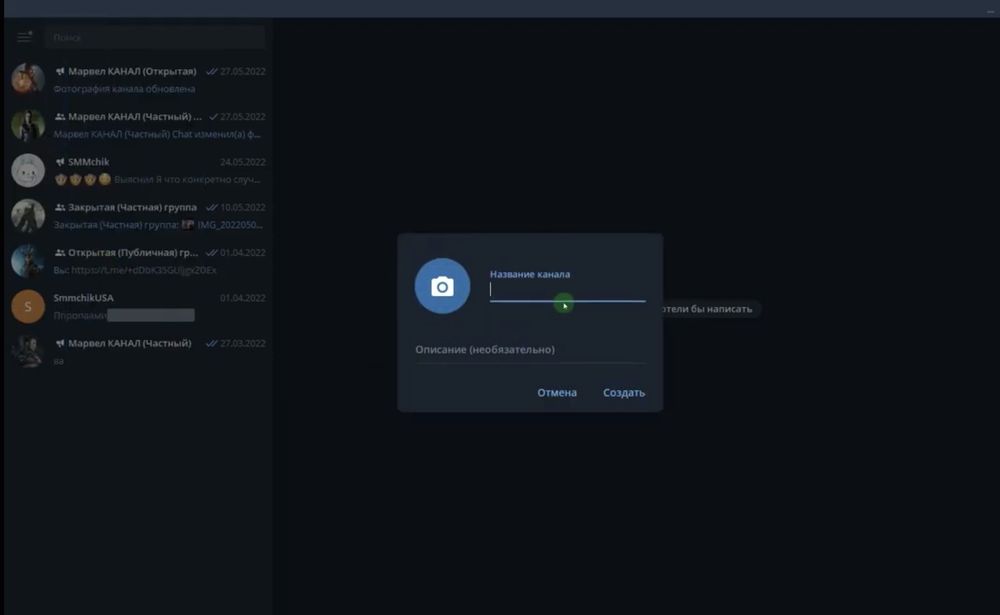Click the camera icon to upload channel photo

442,287
